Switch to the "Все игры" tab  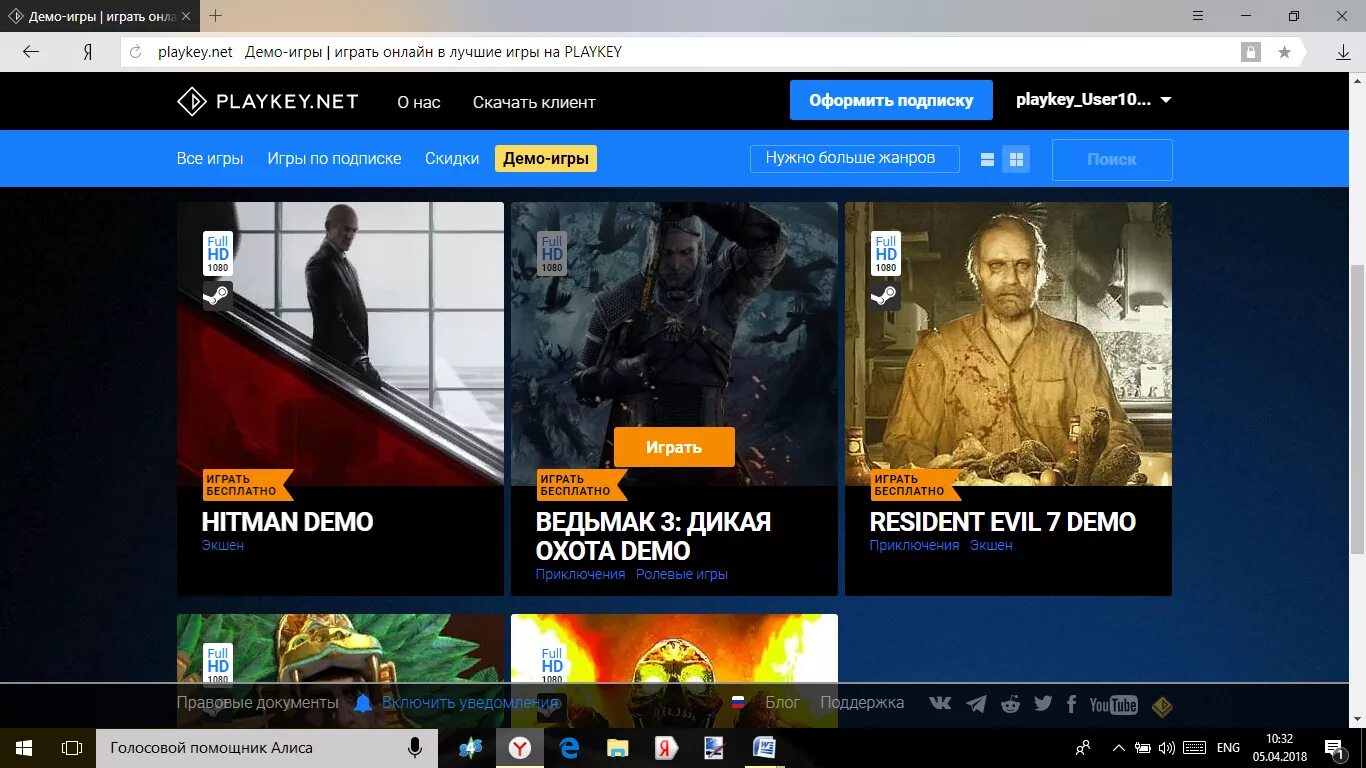(x=209, y=157)
